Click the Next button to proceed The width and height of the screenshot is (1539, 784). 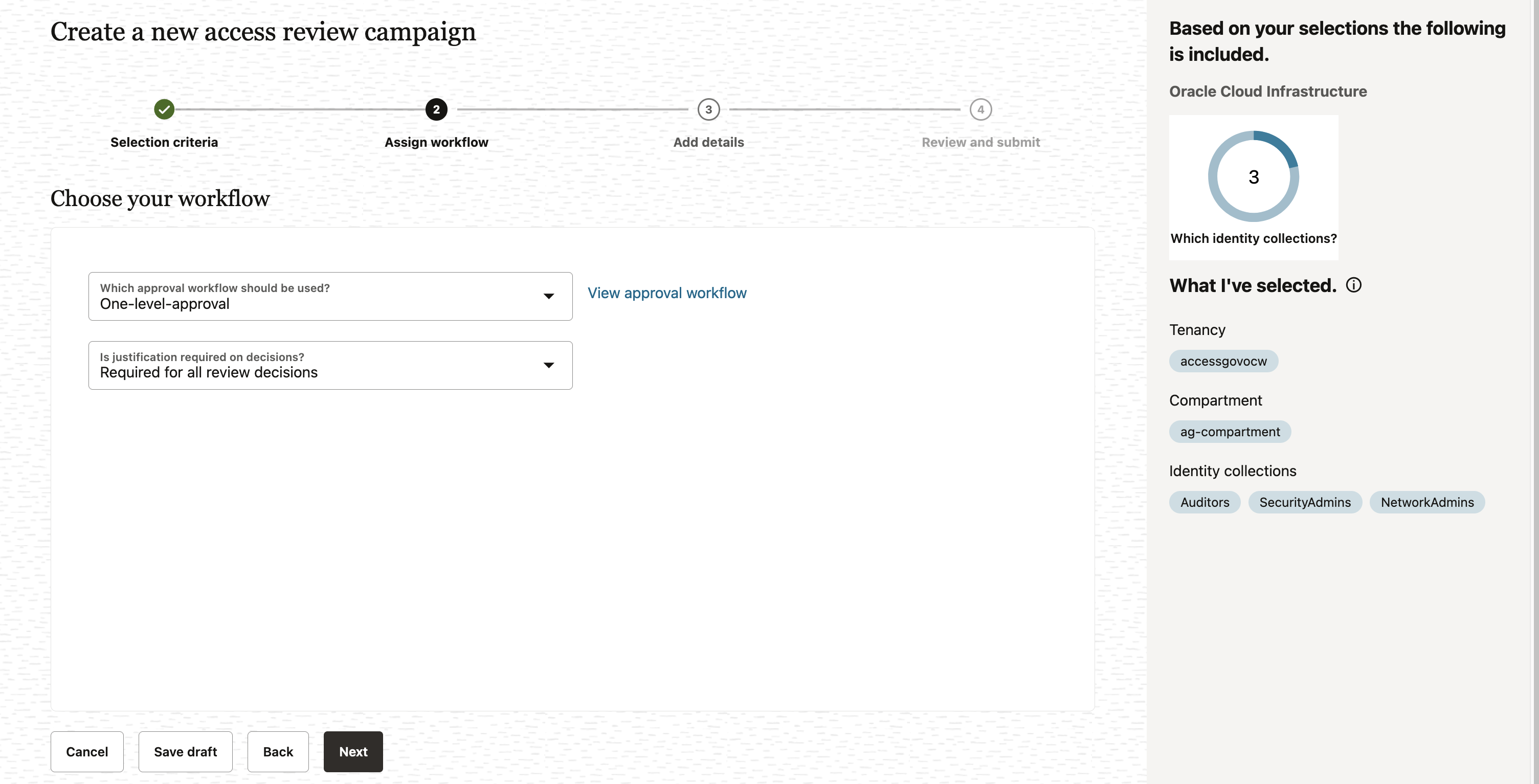click(x=352, y=752)
